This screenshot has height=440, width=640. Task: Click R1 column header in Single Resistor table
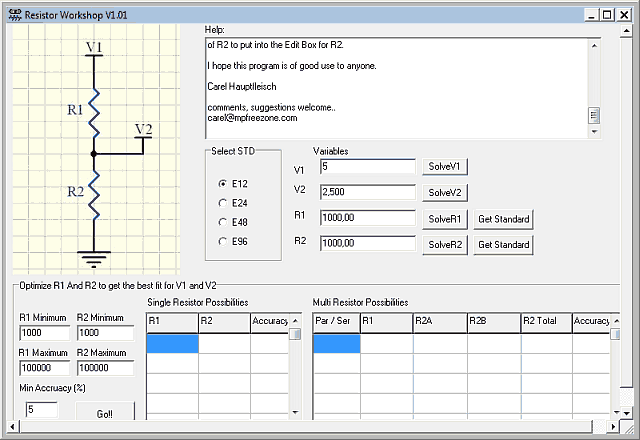(172, 323)
